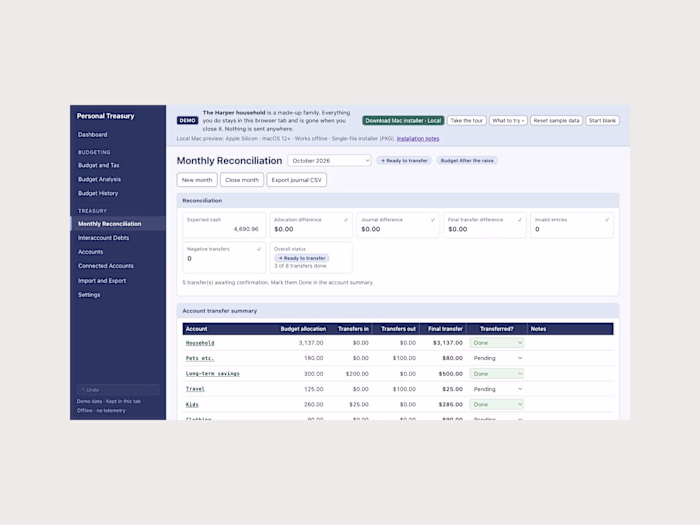
Task: Open the Dashboard page in sidebar
Action: (92, 134)
